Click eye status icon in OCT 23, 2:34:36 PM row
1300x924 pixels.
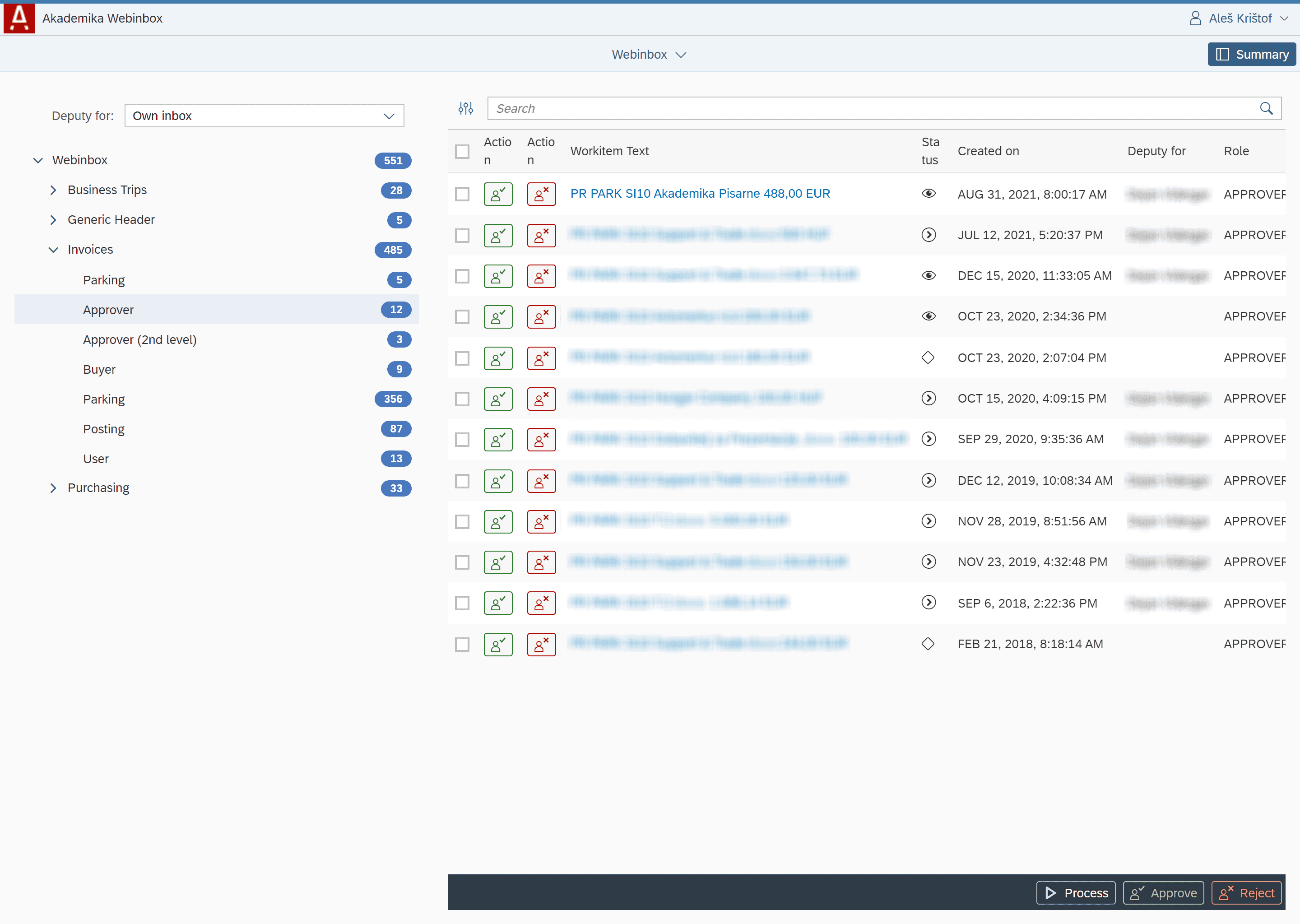[x=928, y=316]
